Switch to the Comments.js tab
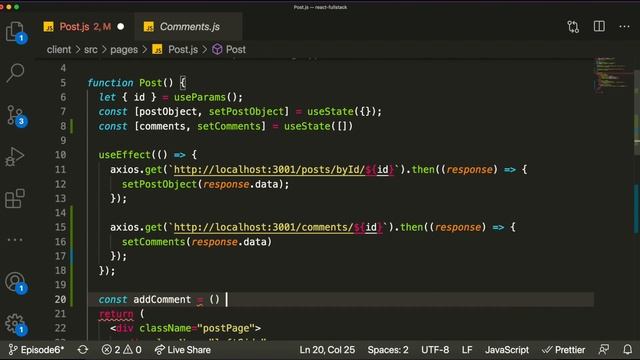The image size is (640, 360). click(x=189, y=27)
